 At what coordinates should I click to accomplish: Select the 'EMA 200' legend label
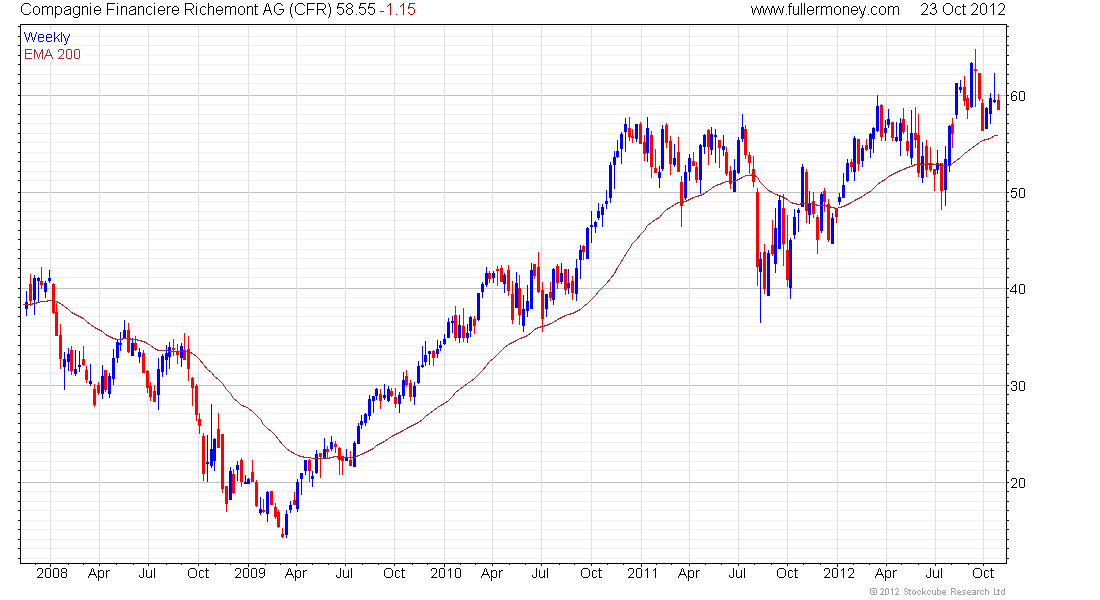(52, 54)
